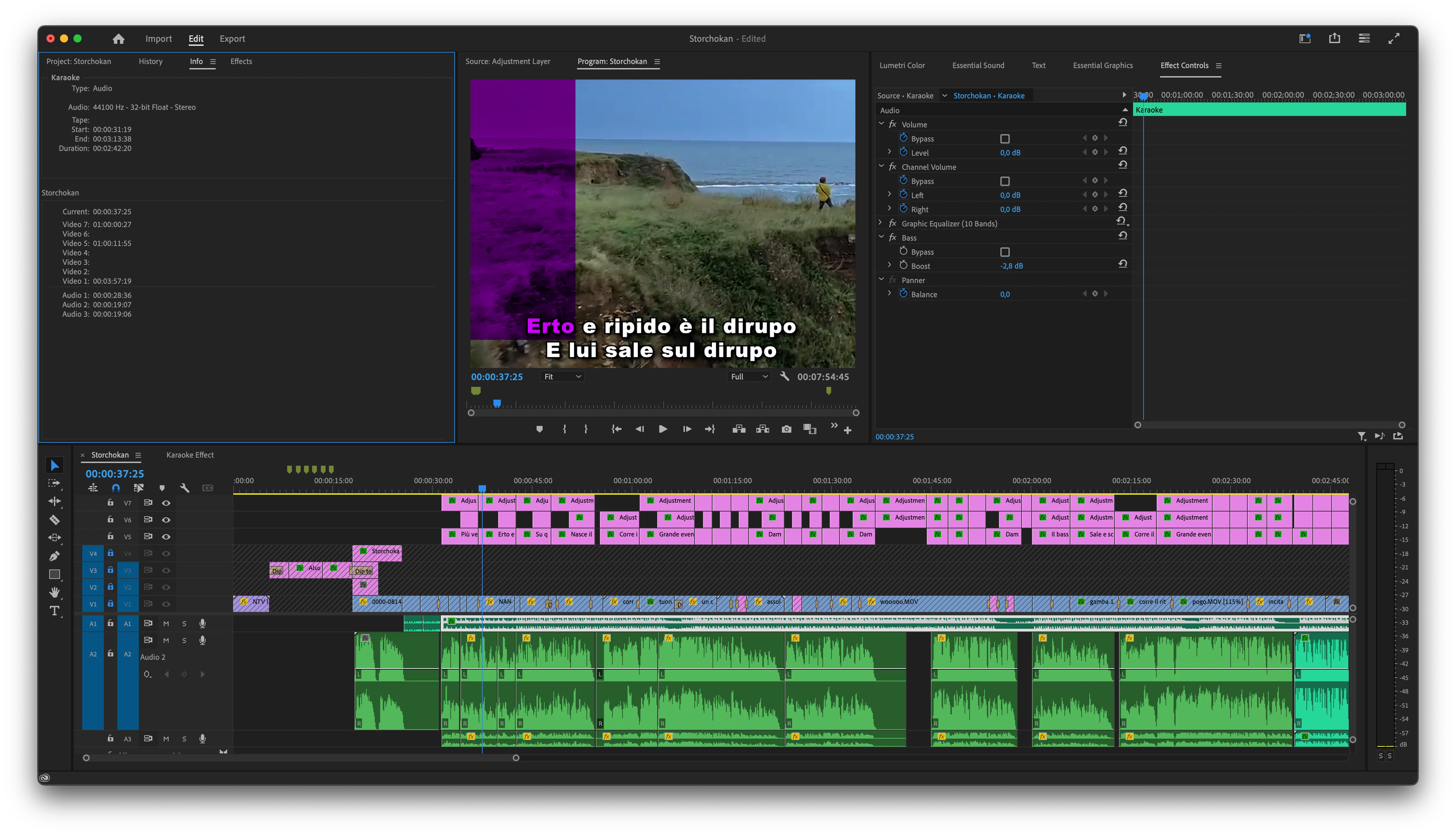Open the Effects panel tab
The width and height of the screenshot is (1456, 835).
(241, 61)
